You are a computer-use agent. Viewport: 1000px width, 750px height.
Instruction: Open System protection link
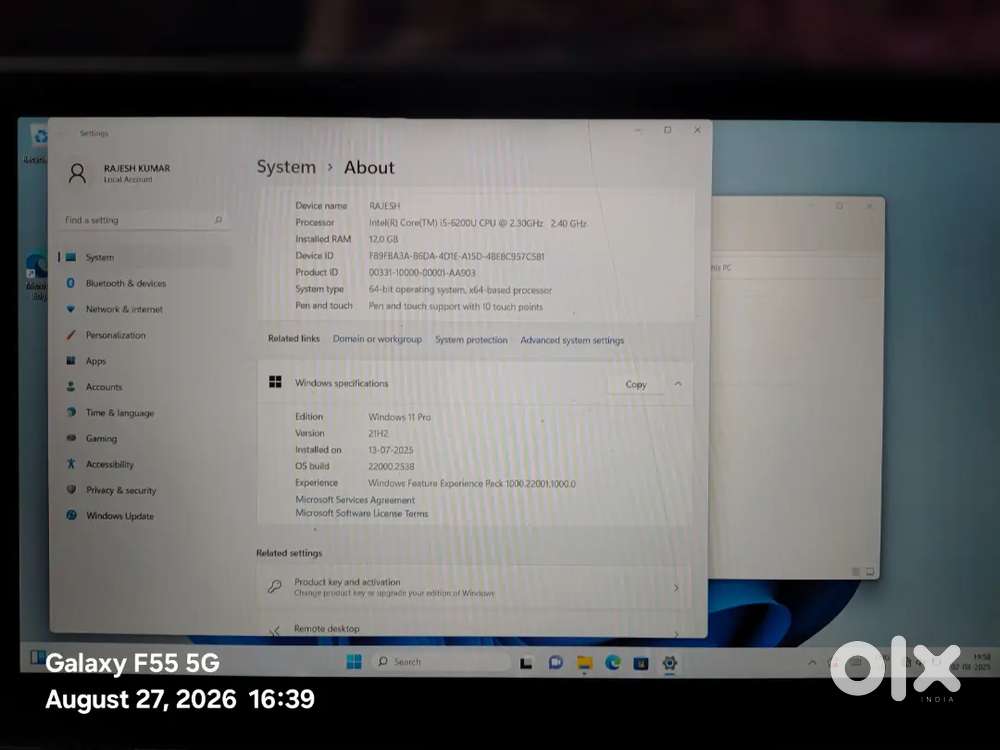tap(471, 340)
